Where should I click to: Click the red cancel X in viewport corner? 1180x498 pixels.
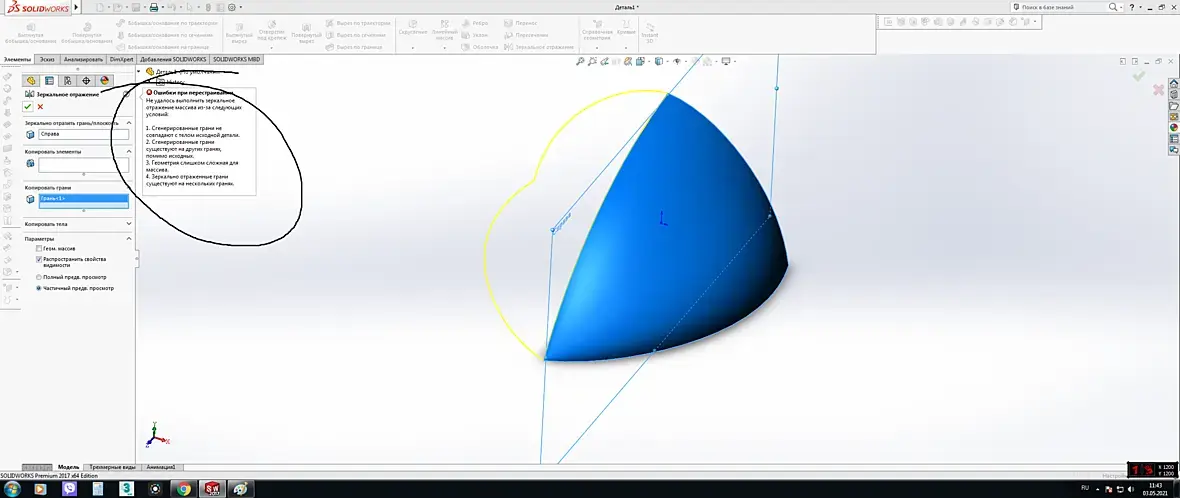coord(1158,90)
